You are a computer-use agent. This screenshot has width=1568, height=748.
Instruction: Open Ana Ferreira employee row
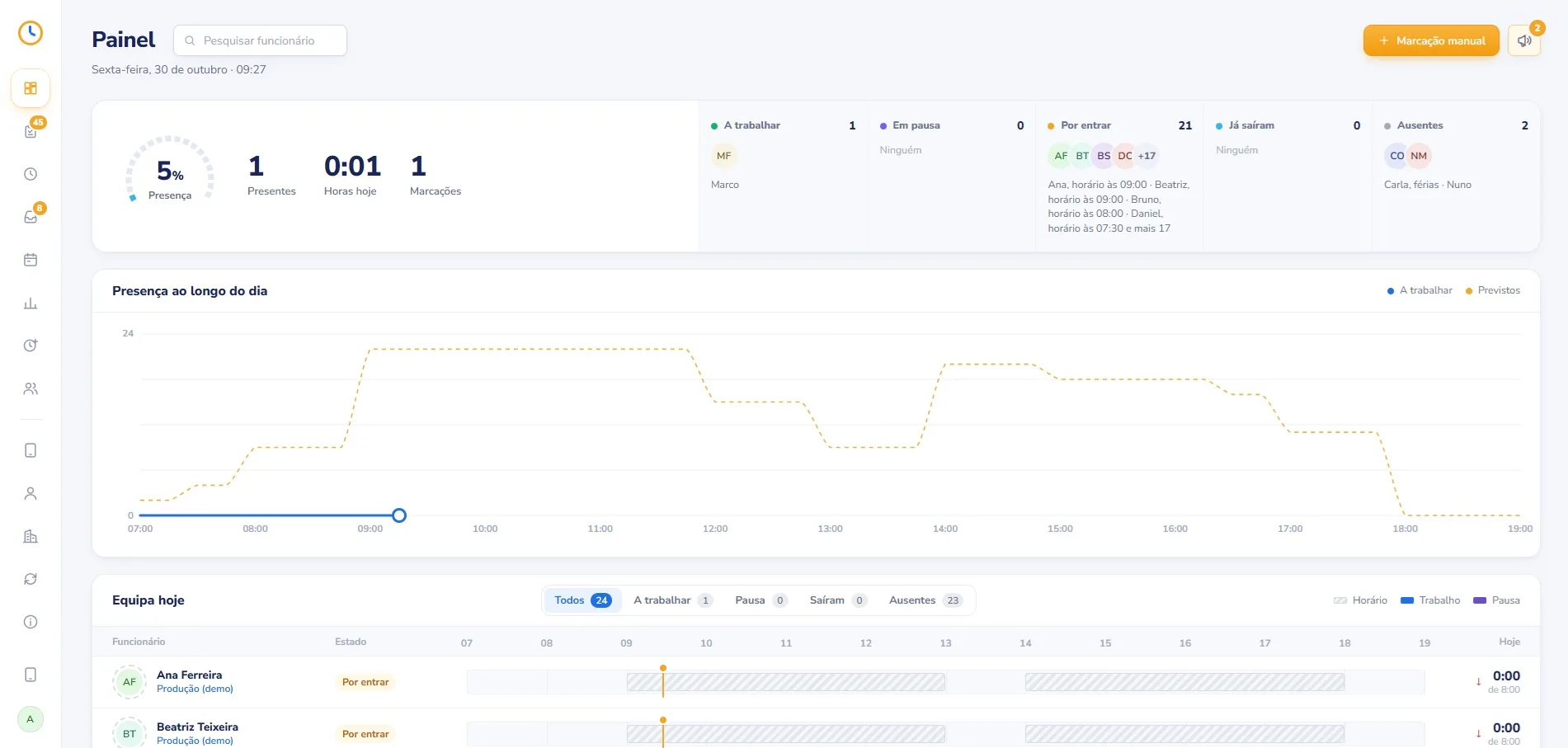[x=816, y=682]
